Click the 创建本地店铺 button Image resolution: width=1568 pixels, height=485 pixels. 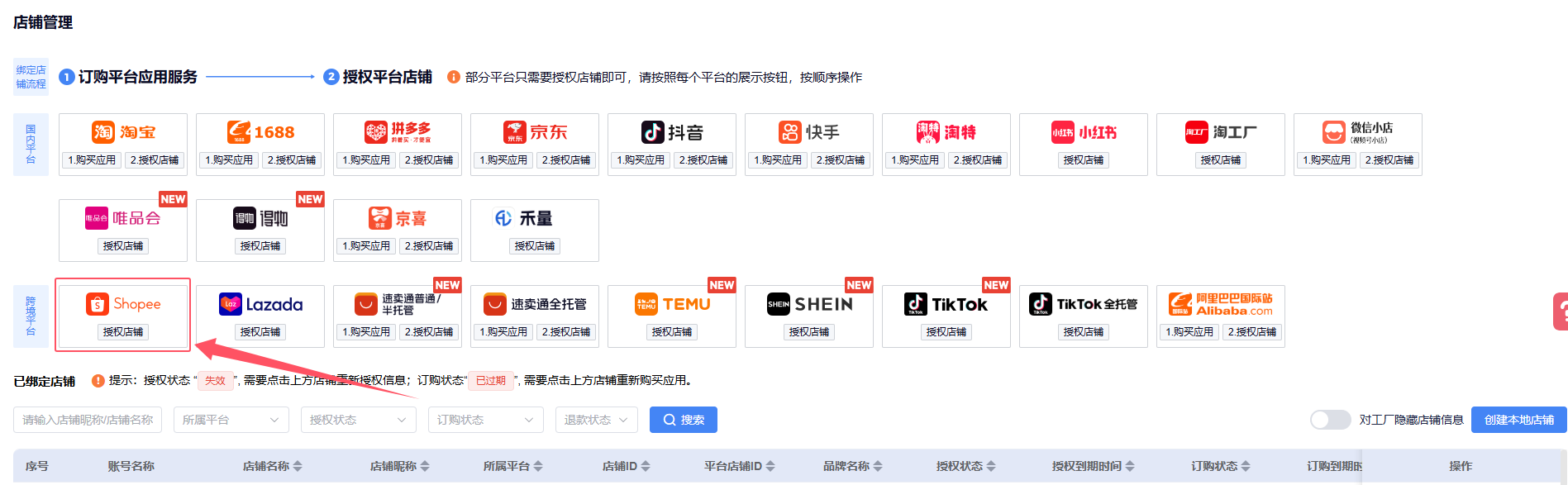click(x=1519, y=420)
